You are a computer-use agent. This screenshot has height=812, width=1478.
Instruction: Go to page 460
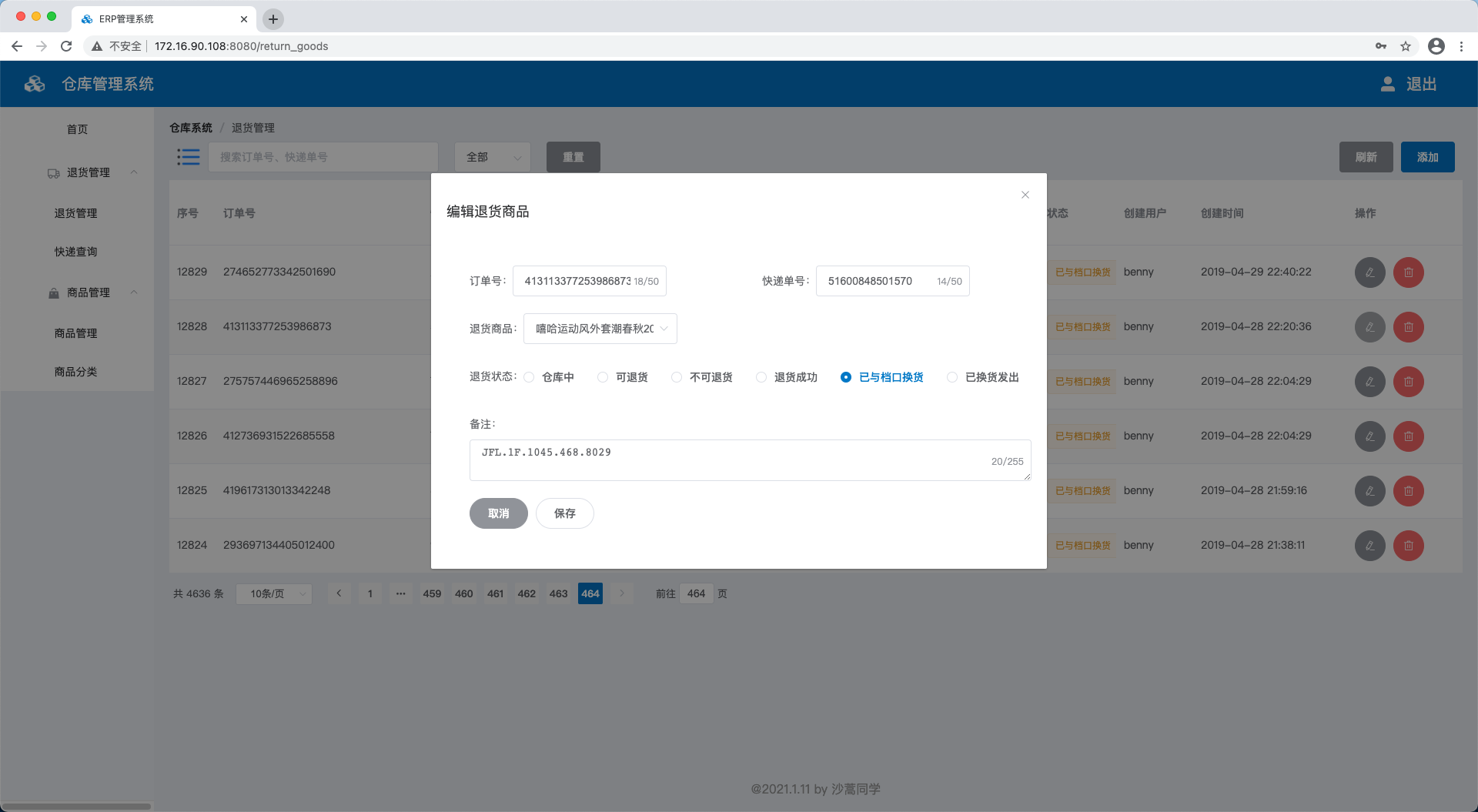(464, 593)
